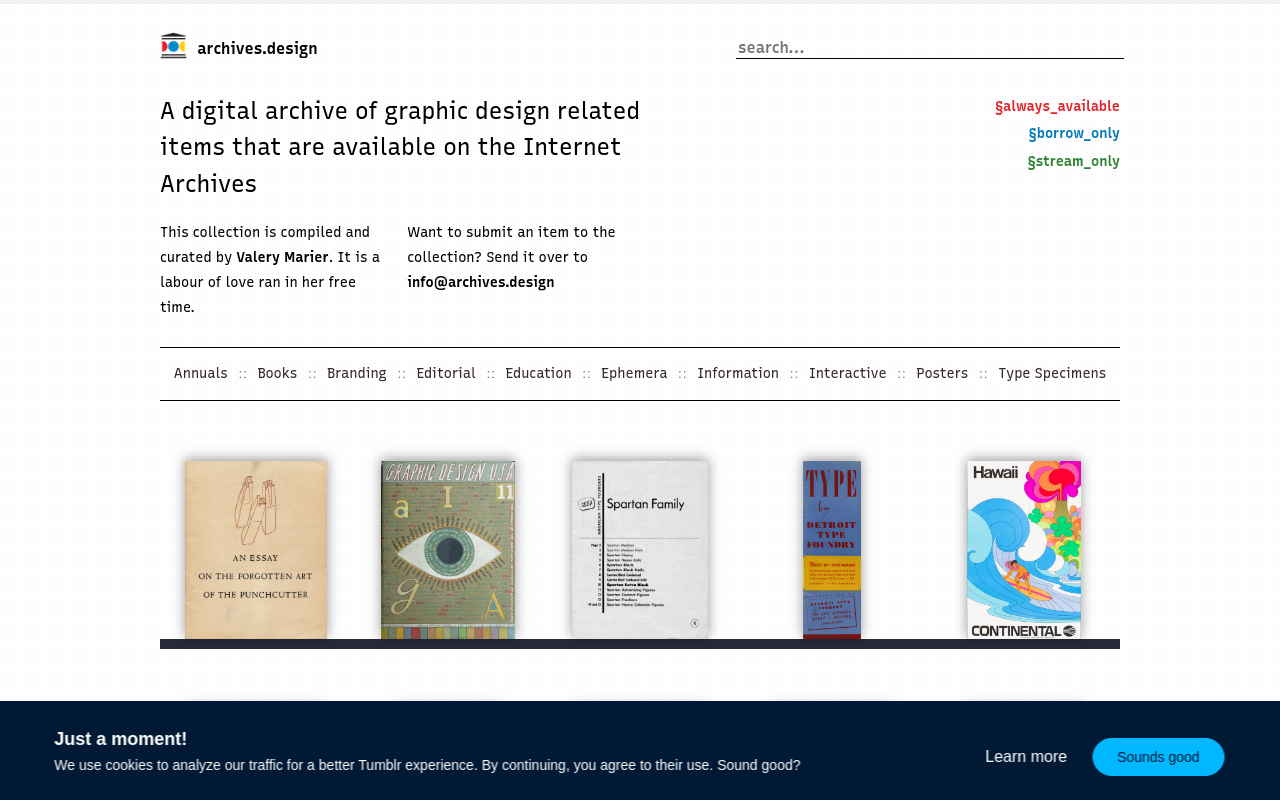Screen dimensions: 1280x800
Task: Go to the Branding category
Action: (x=357, y=373)
